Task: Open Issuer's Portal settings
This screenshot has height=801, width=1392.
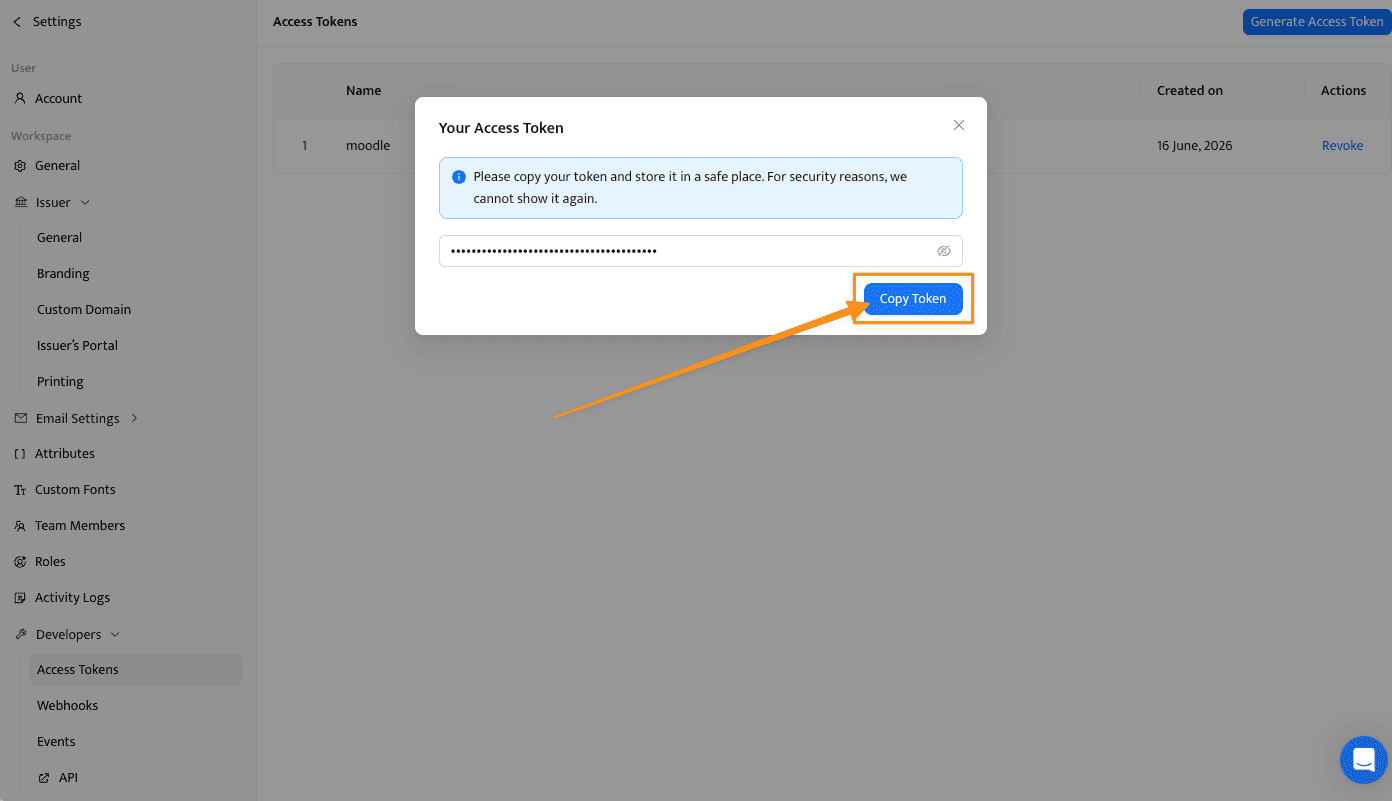Action: (77, 345)
